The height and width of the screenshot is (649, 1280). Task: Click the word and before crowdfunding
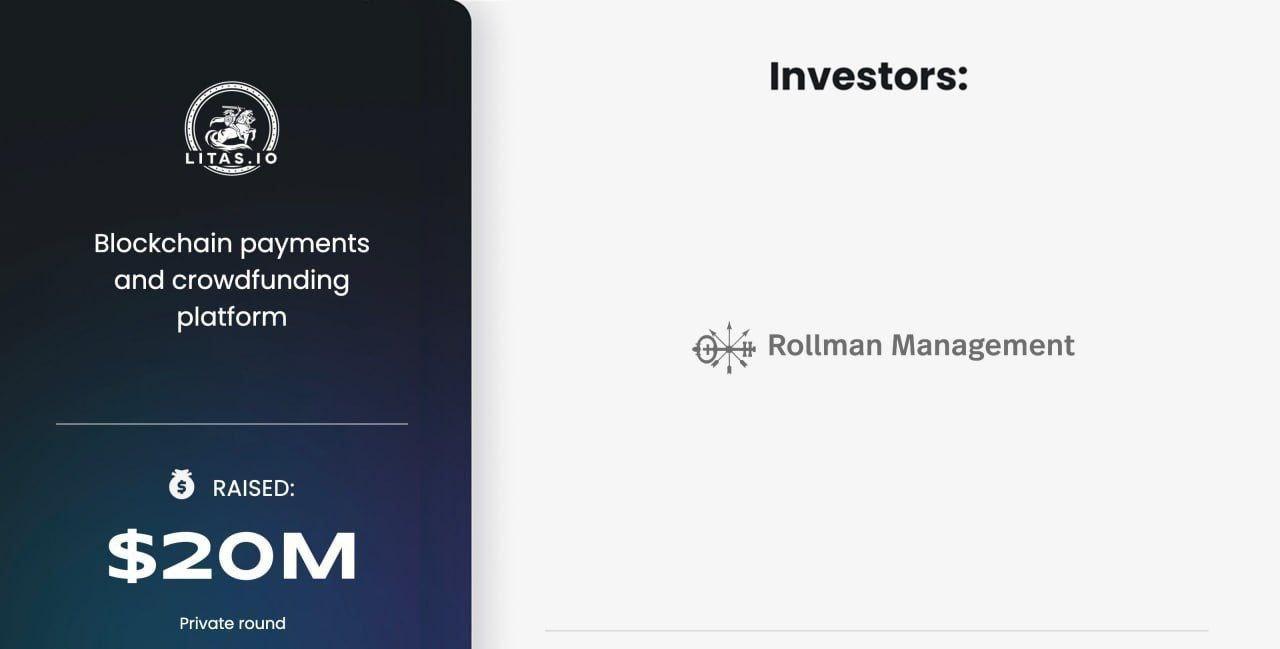(138, 280)
